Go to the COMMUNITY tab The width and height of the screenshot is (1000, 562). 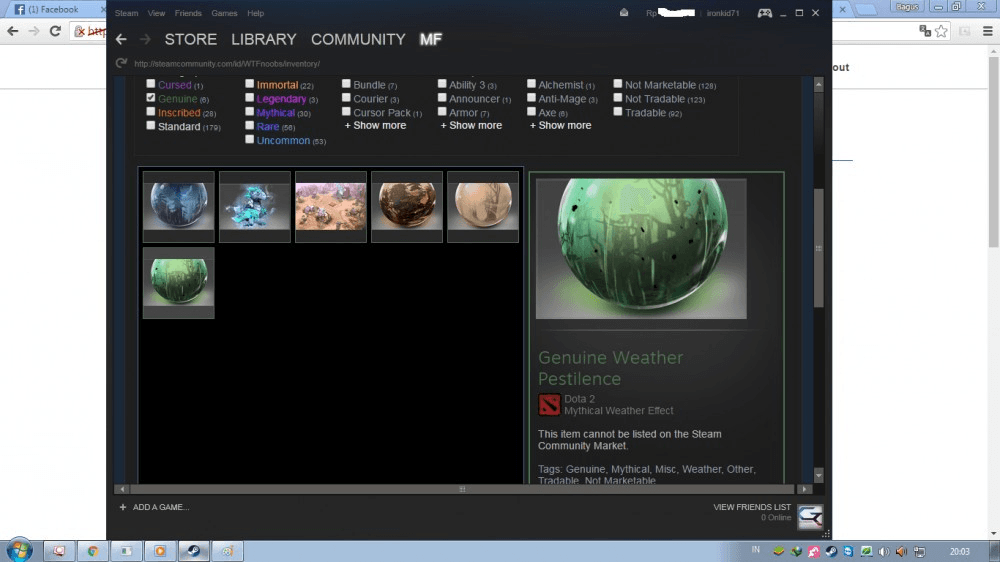point(358,40)
